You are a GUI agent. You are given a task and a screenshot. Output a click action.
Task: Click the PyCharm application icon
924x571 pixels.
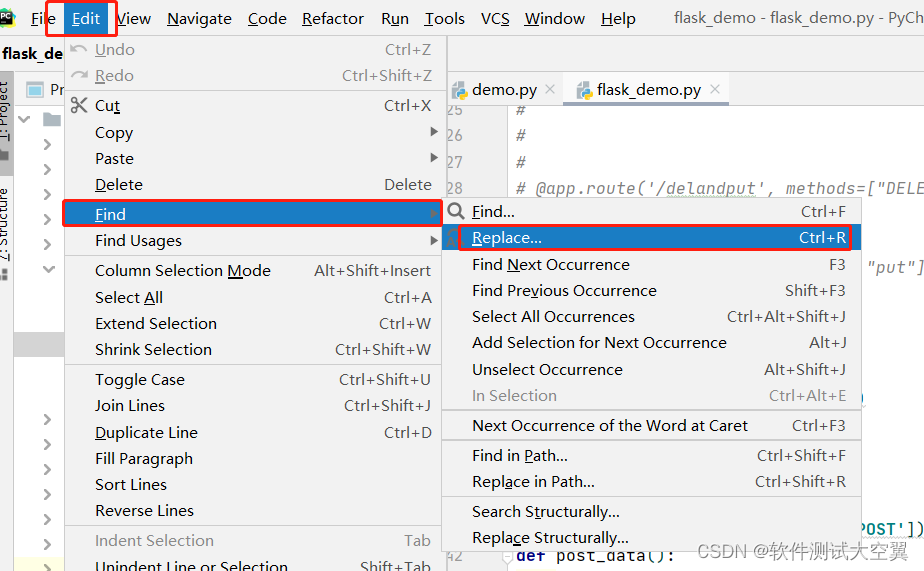[8, 18]
